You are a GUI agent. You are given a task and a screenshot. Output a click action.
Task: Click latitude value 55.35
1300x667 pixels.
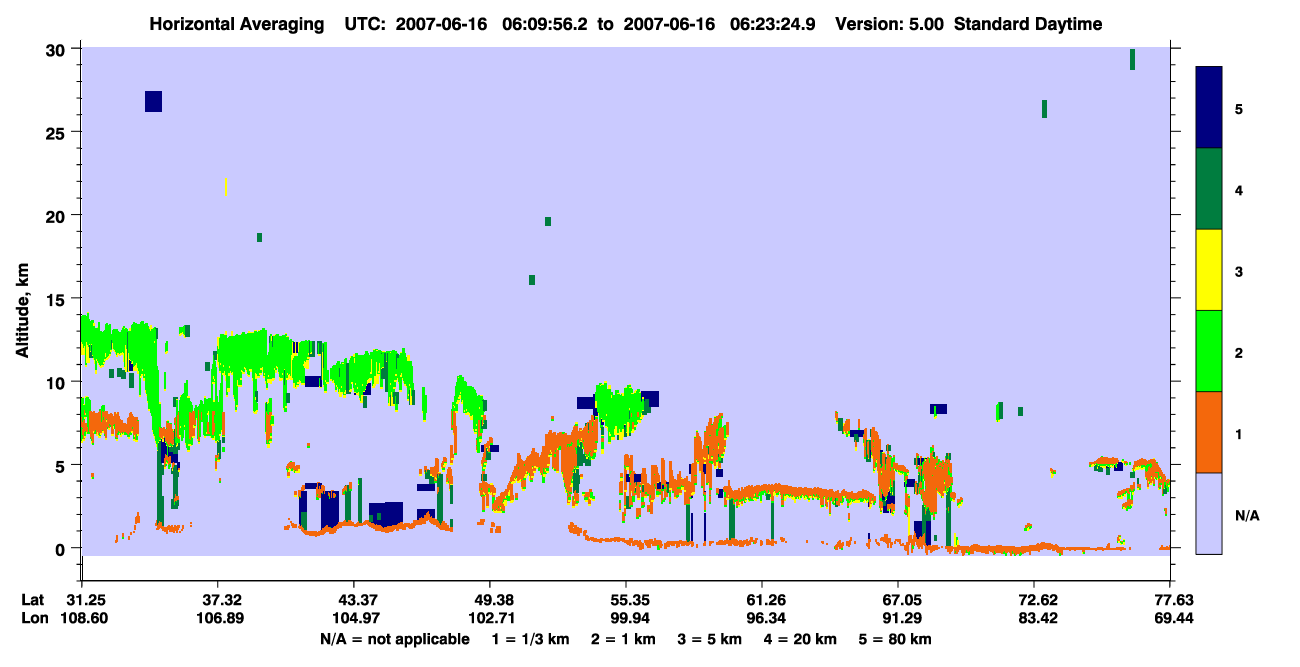pos(626,600)
